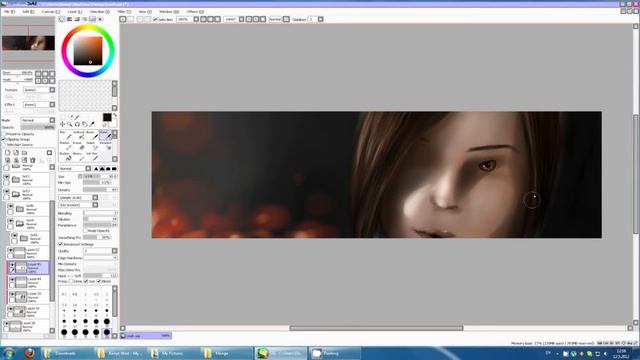This screenshot has width=640, height=360.
Task: Choose the Rotate view tool
Action: pyautogui.click(x=77, y=124)
